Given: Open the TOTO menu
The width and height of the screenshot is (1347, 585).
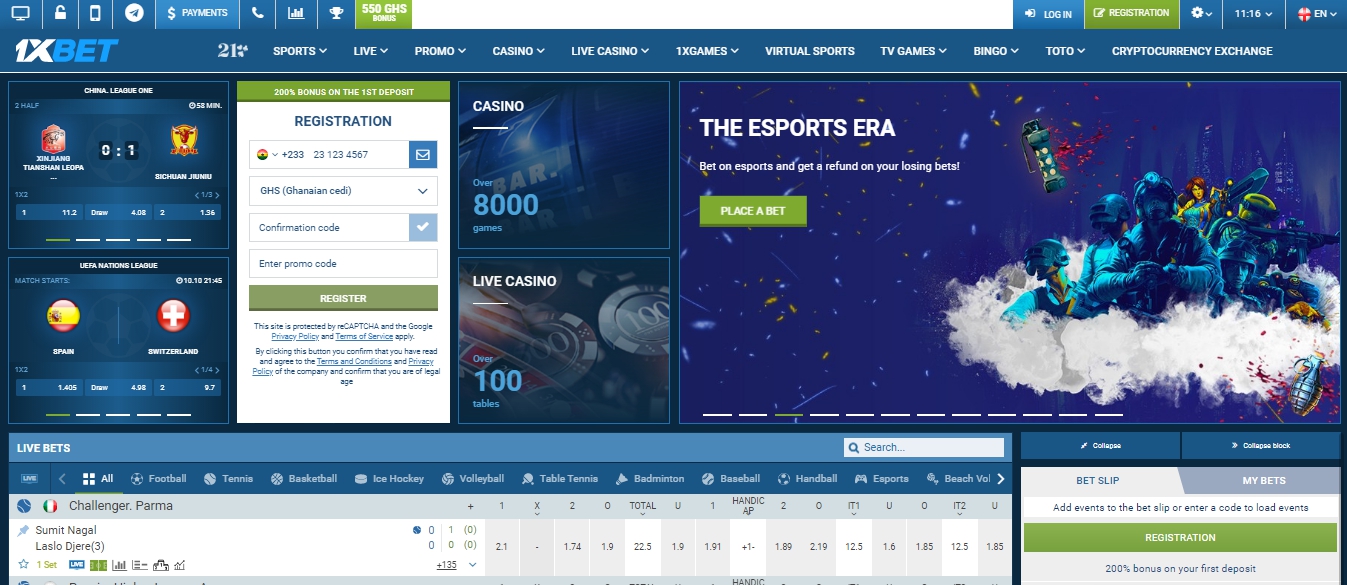Looking at the screenshot, I should click(x=1065, y=51).
